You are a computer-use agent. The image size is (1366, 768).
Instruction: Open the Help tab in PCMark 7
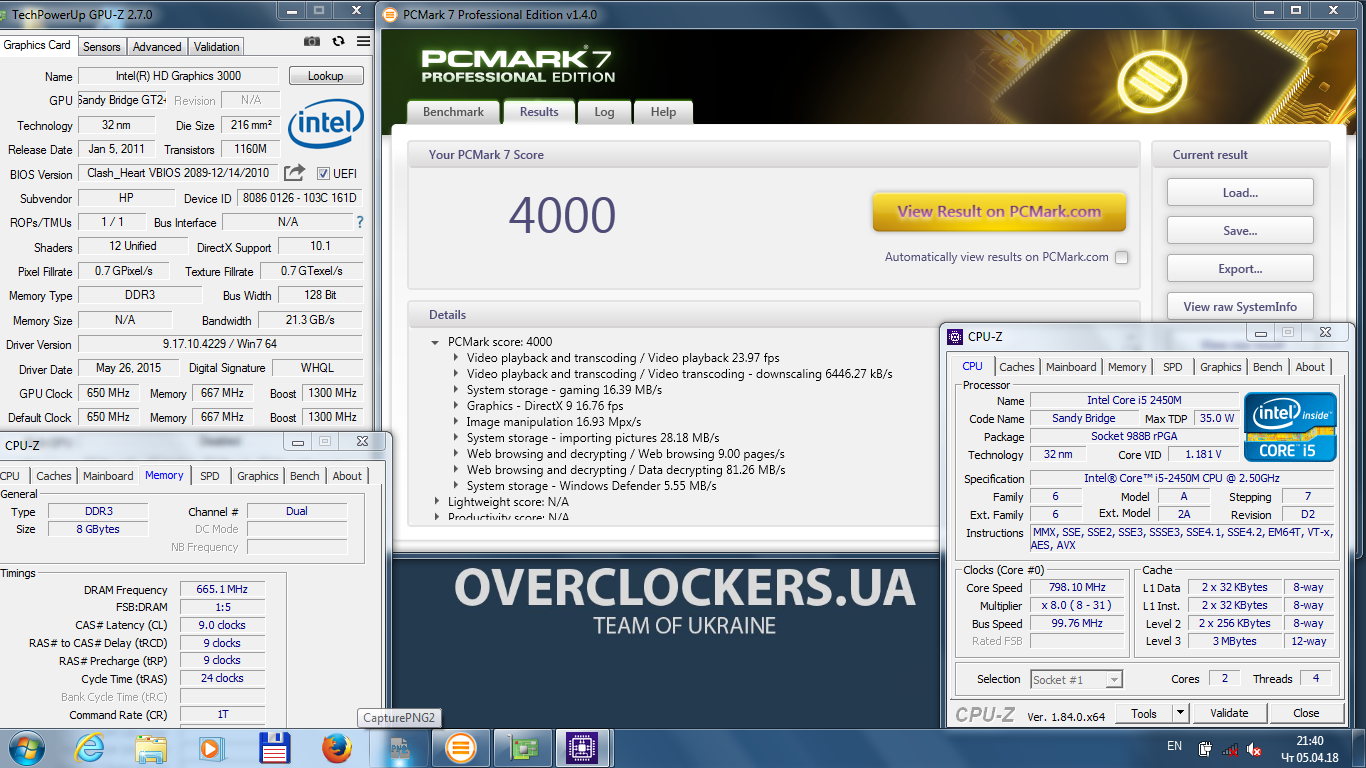663,112
